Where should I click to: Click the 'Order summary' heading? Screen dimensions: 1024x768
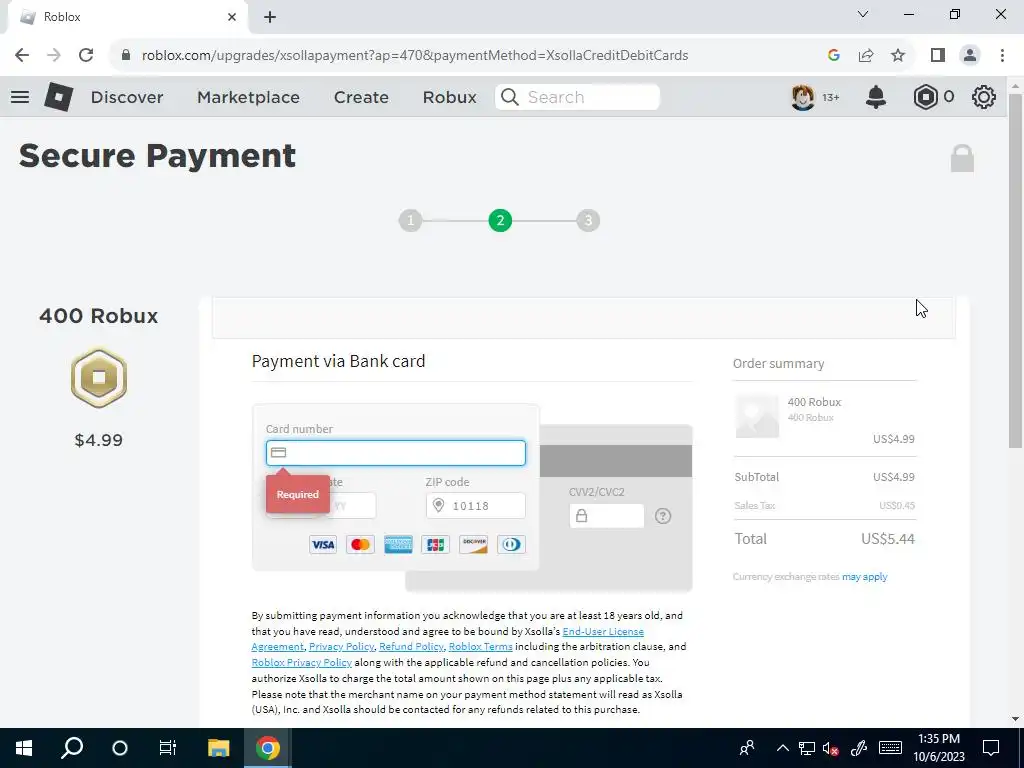[778, 364]
